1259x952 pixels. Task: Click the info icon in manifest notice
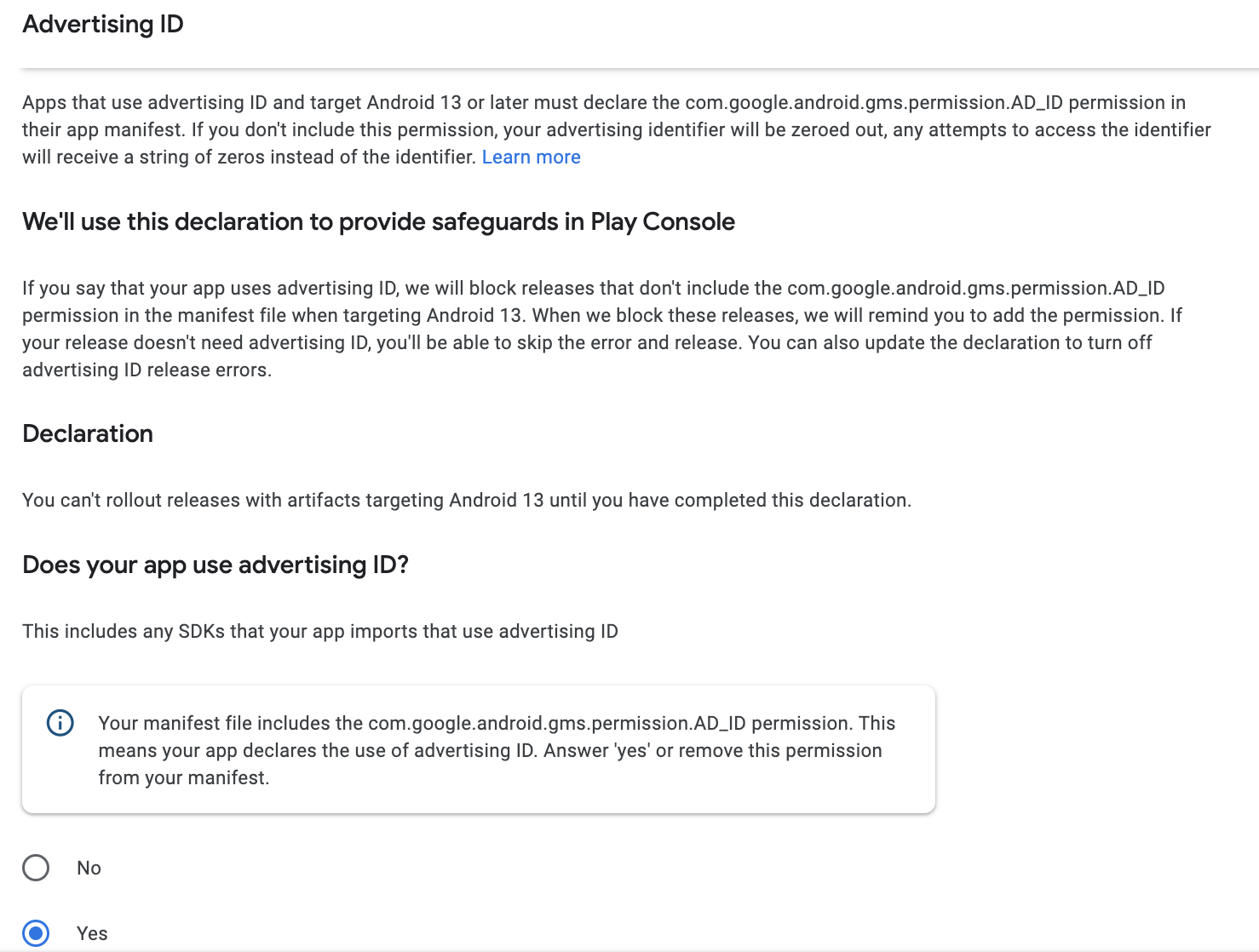pyautogui.click(x=60, y=723)
